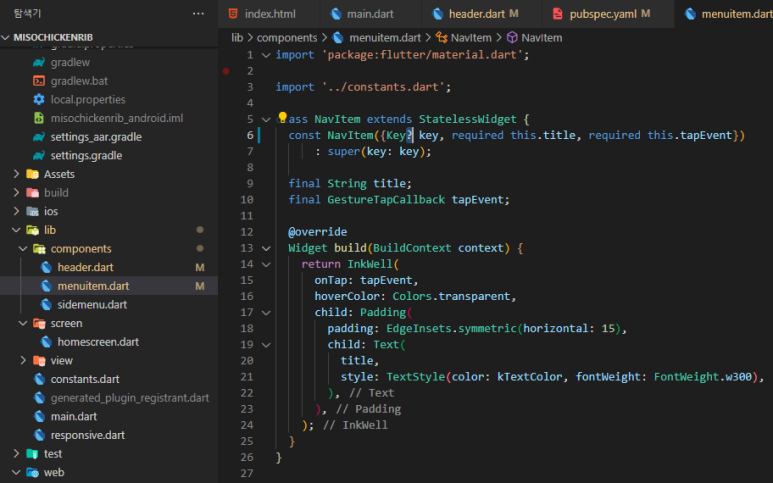Click the ios folder icon
Image resolution: width=773 pixels, height=483 pixels.
(33, 211)
